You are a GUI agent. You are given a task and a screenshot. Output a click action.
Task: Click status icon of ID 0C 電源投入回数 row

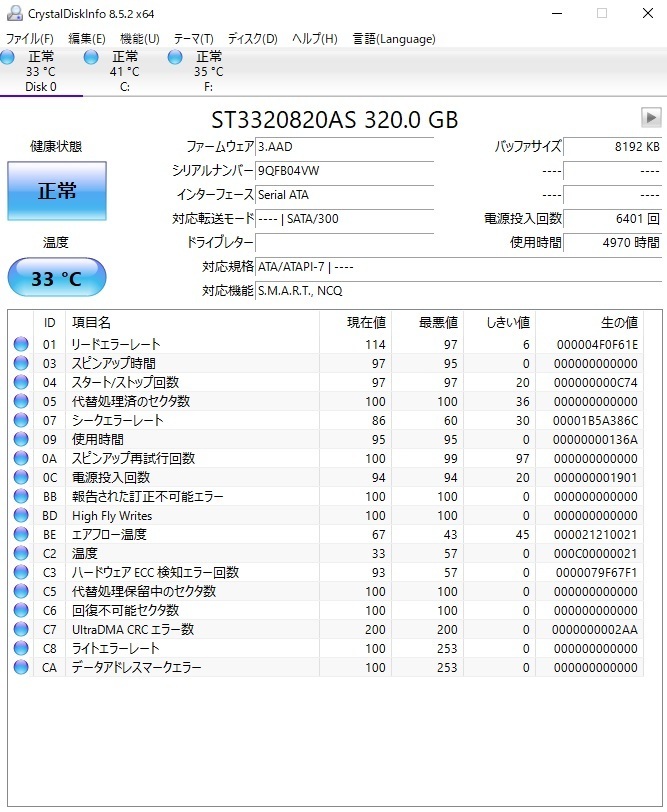(21, 477)
